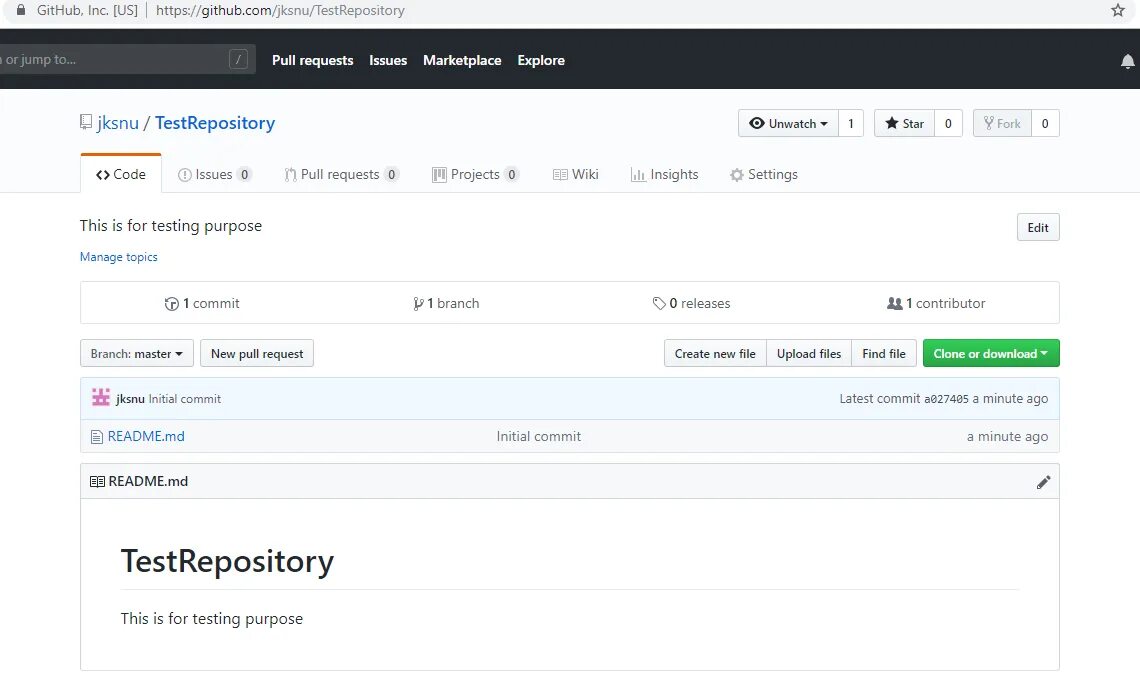The height and width of the screenshot is (673, 1140).
Task: Click the Fork button
Action: coord(1002,124)
